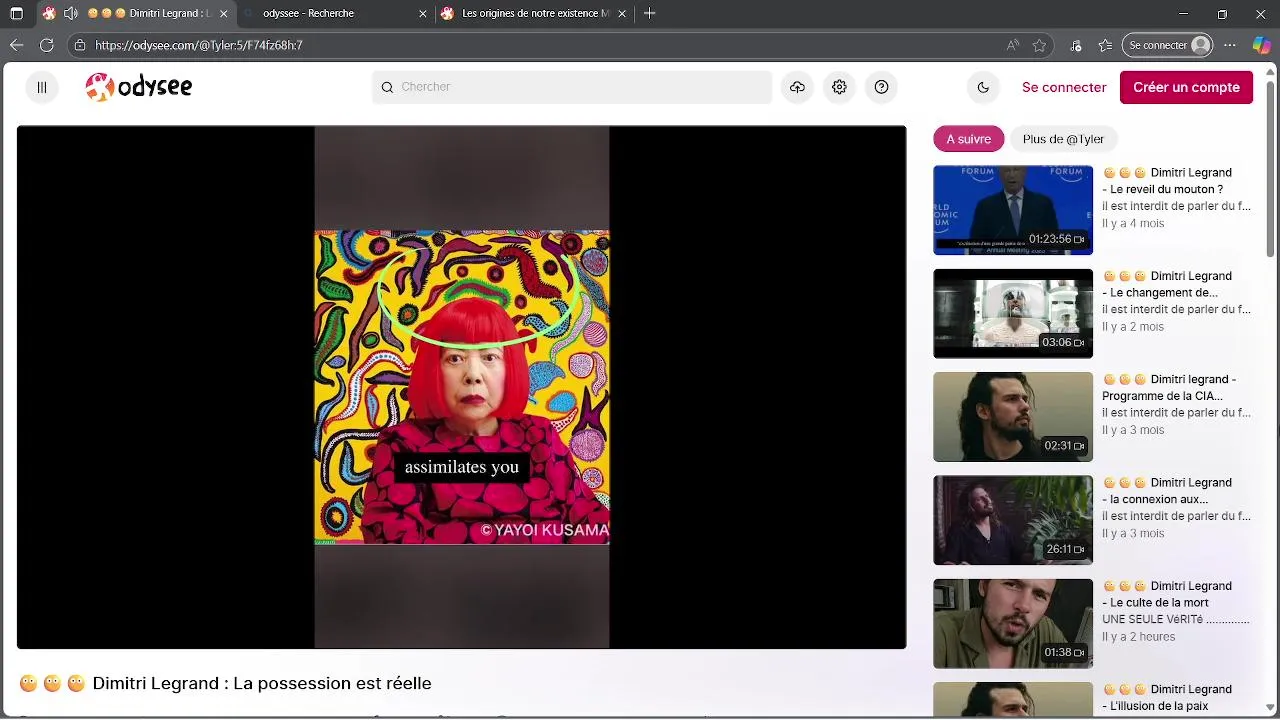Screen dimensions: 1280x720
Task: Click the browser profile 'Se connecter' button
Action: [x=1169, y=45]
